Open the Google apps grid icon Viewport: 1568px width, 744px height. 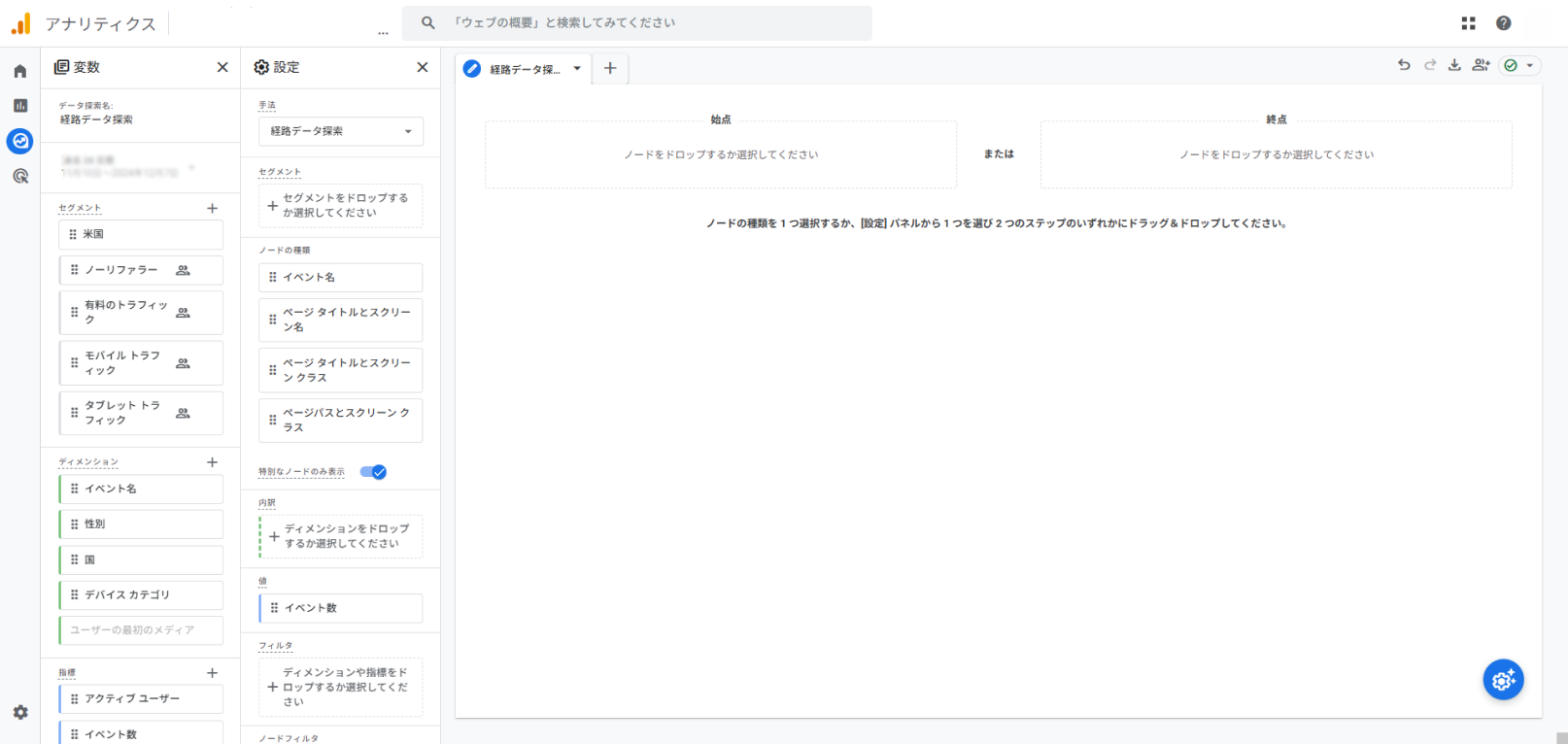point(1468,23)
